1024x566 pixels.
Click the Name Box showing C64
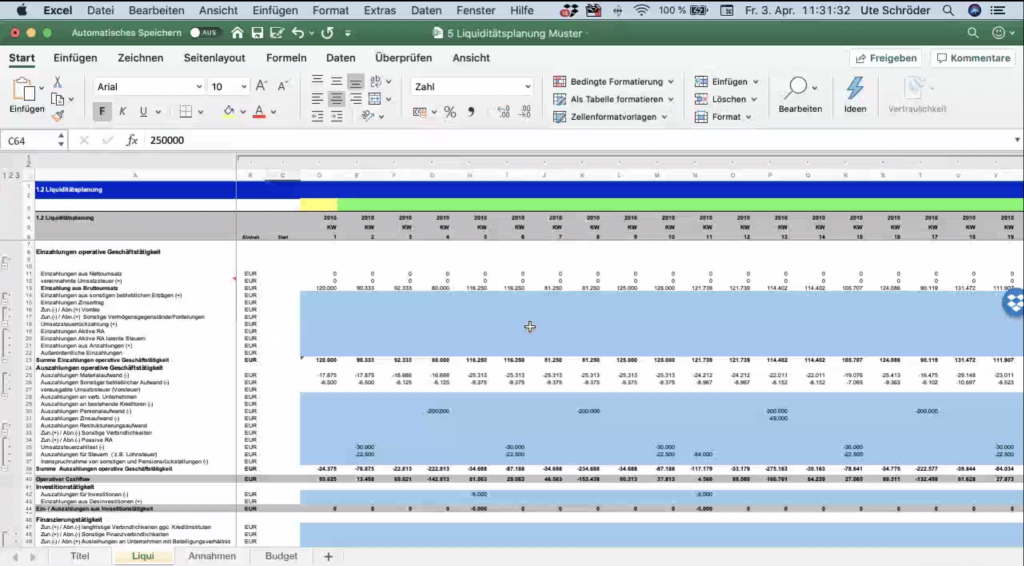[31, 140]
